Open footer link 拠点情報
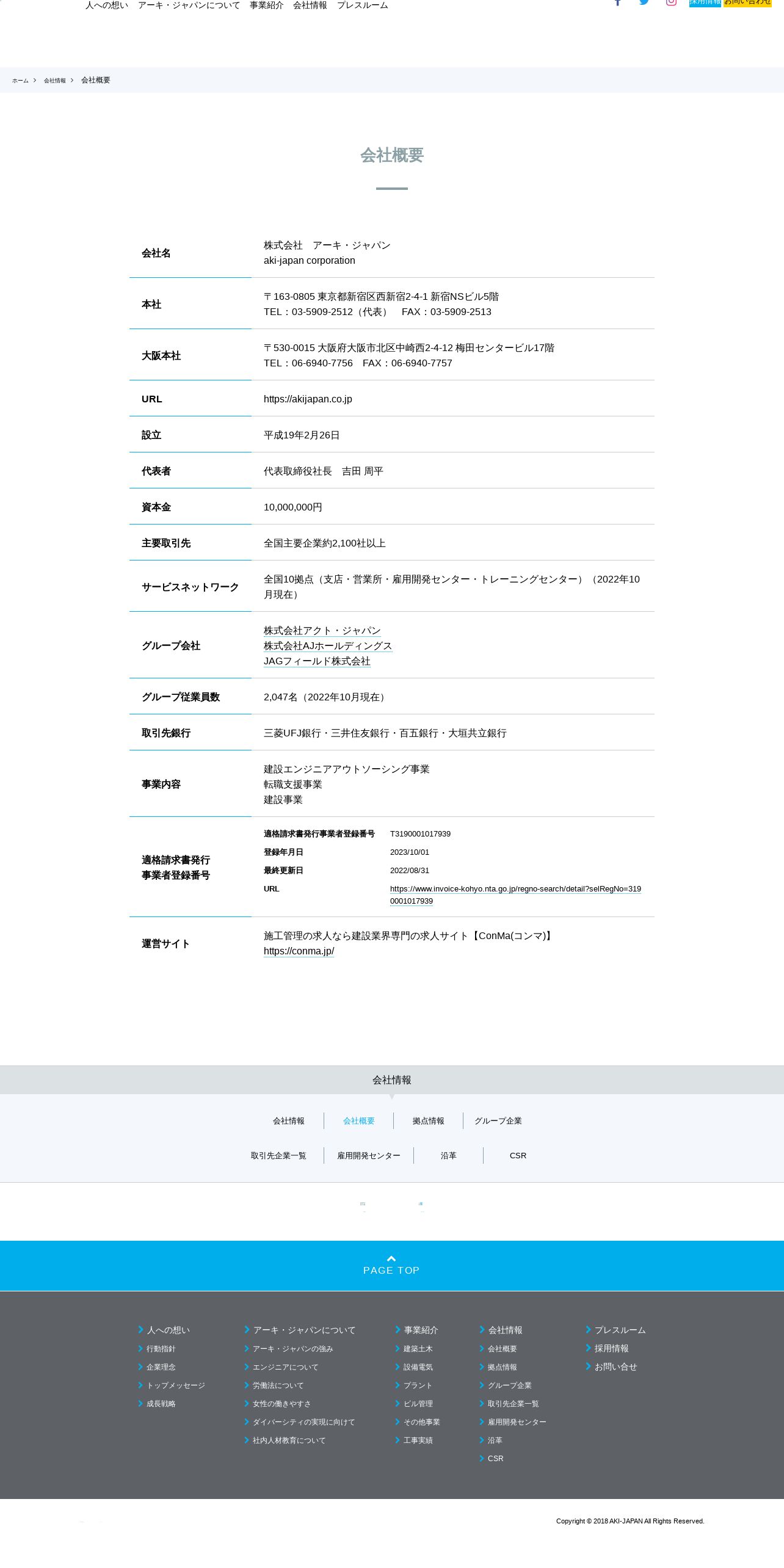This screenshot has height=1568, width=784. (503, 1367)
